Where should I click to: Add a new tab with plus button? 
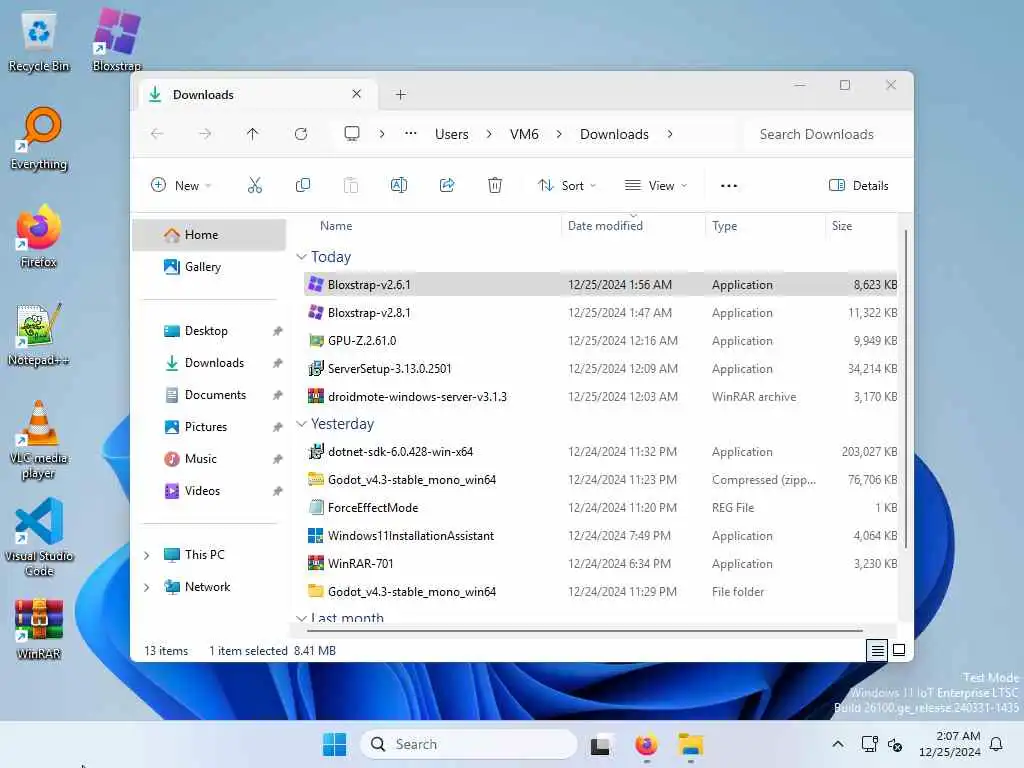tap(400, 95)
